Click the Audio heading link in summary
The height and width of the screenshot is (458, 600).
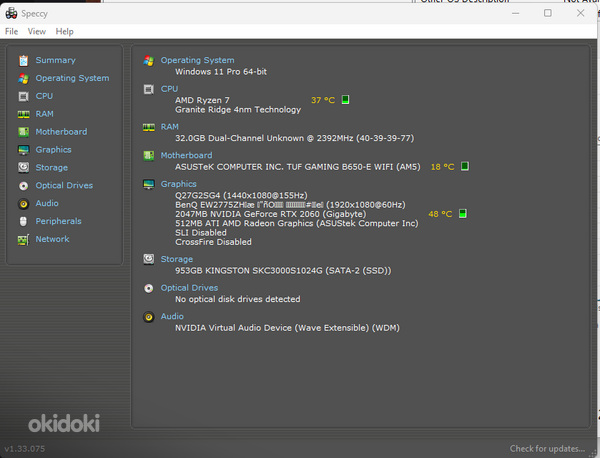click(172, 316)
